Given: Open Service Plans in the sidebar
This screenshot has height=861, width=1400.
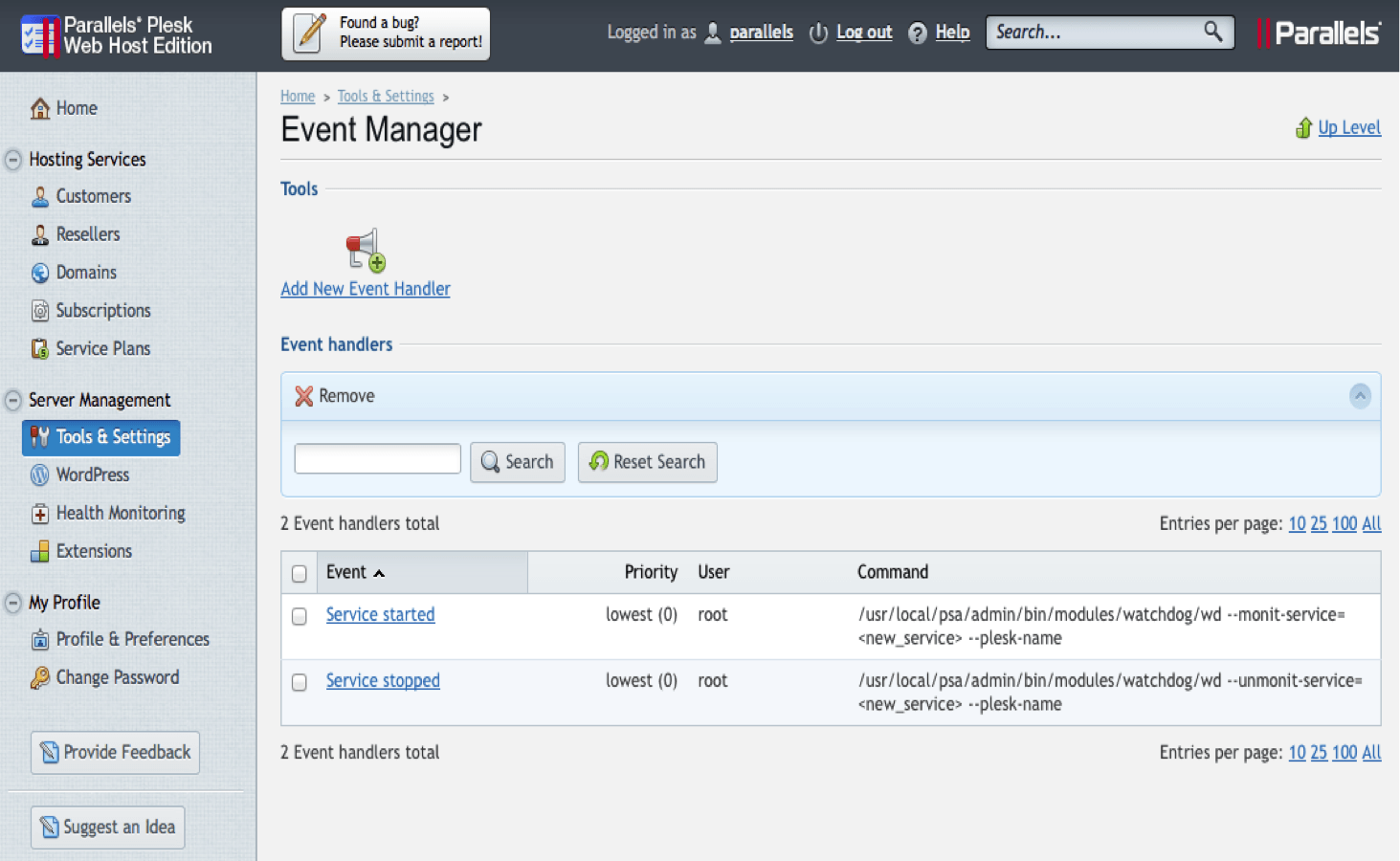Looking at the screenshot, I should [x=103, y=349].
